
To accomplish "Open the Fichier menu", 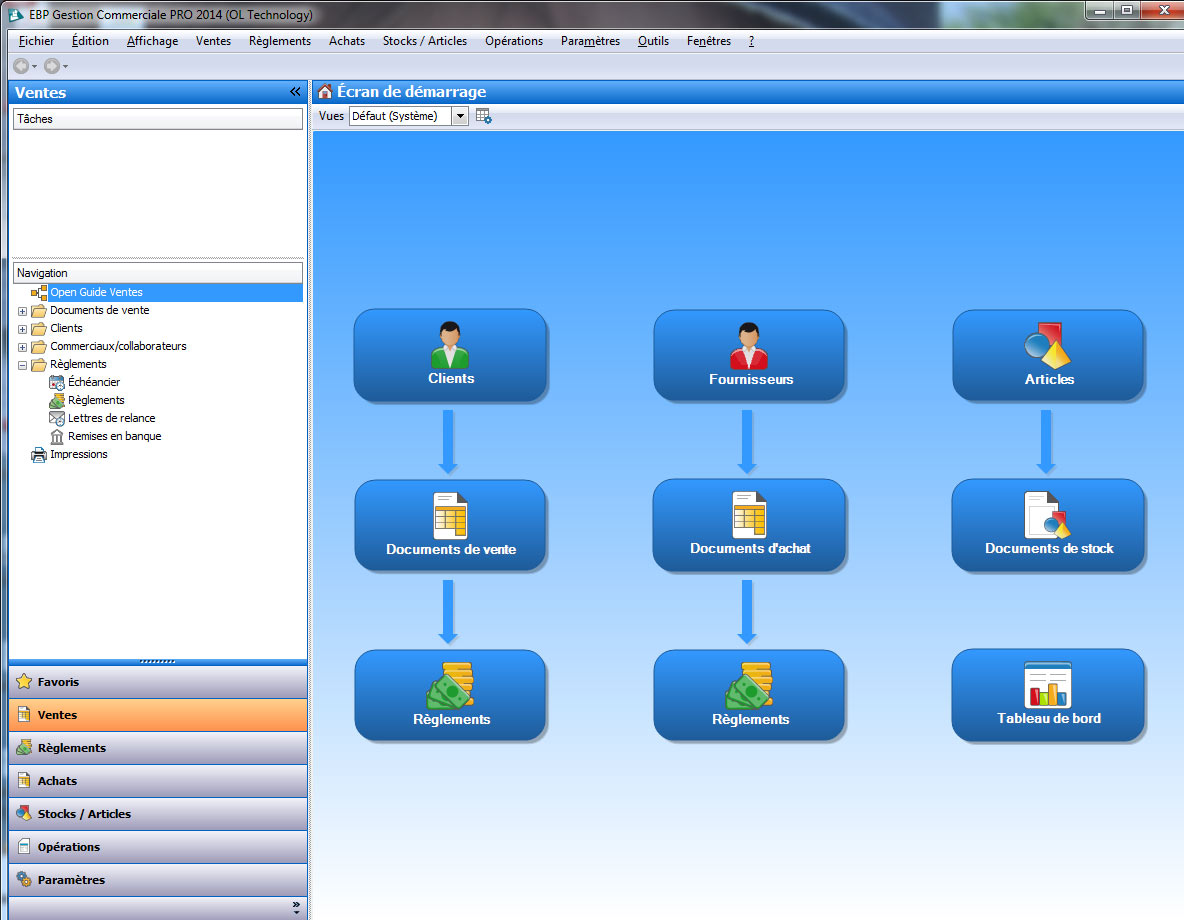I will coord(36,41).
